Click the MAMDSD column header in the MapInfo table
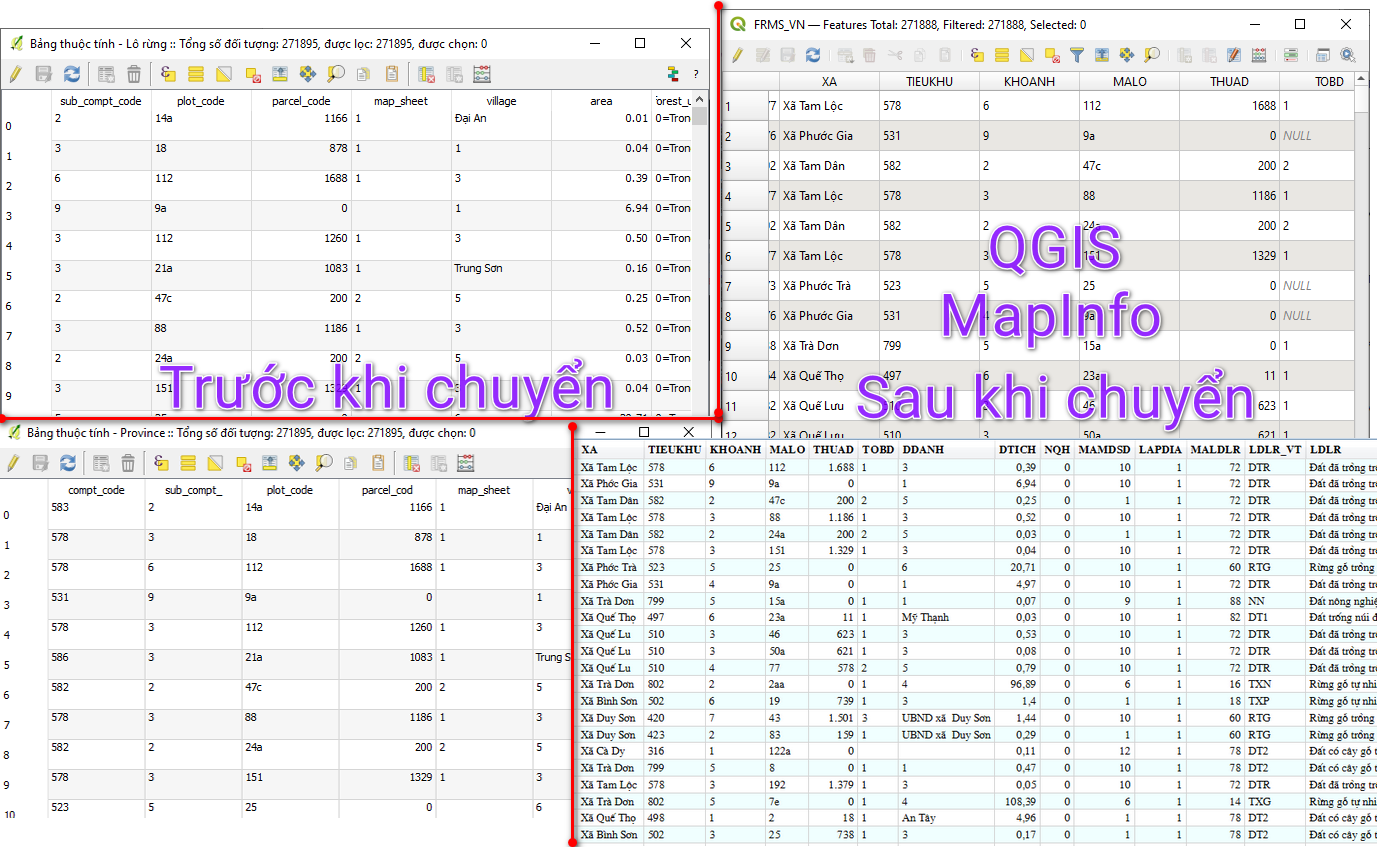The image size is (1379, 847). pyautogui.click(x=1104, y=450)
